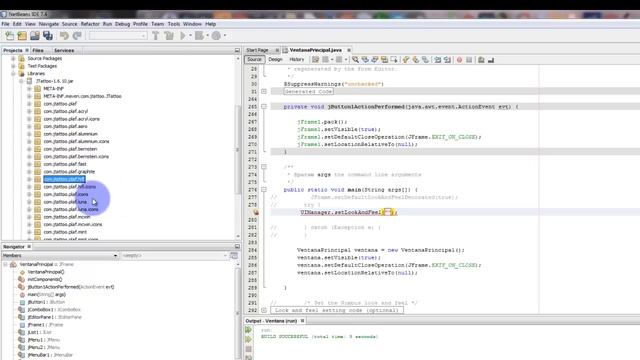Open the Refactor menu

(x=90, y=24)
